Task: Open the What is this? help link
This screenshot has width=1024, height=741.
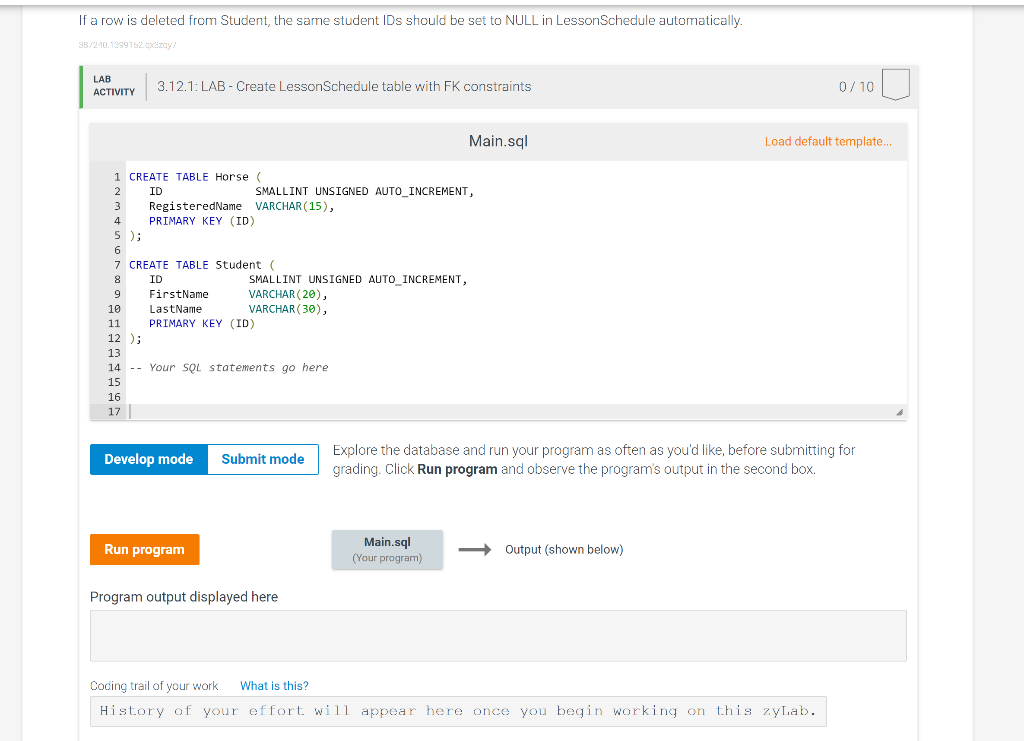Action: [x=274, y=686]
